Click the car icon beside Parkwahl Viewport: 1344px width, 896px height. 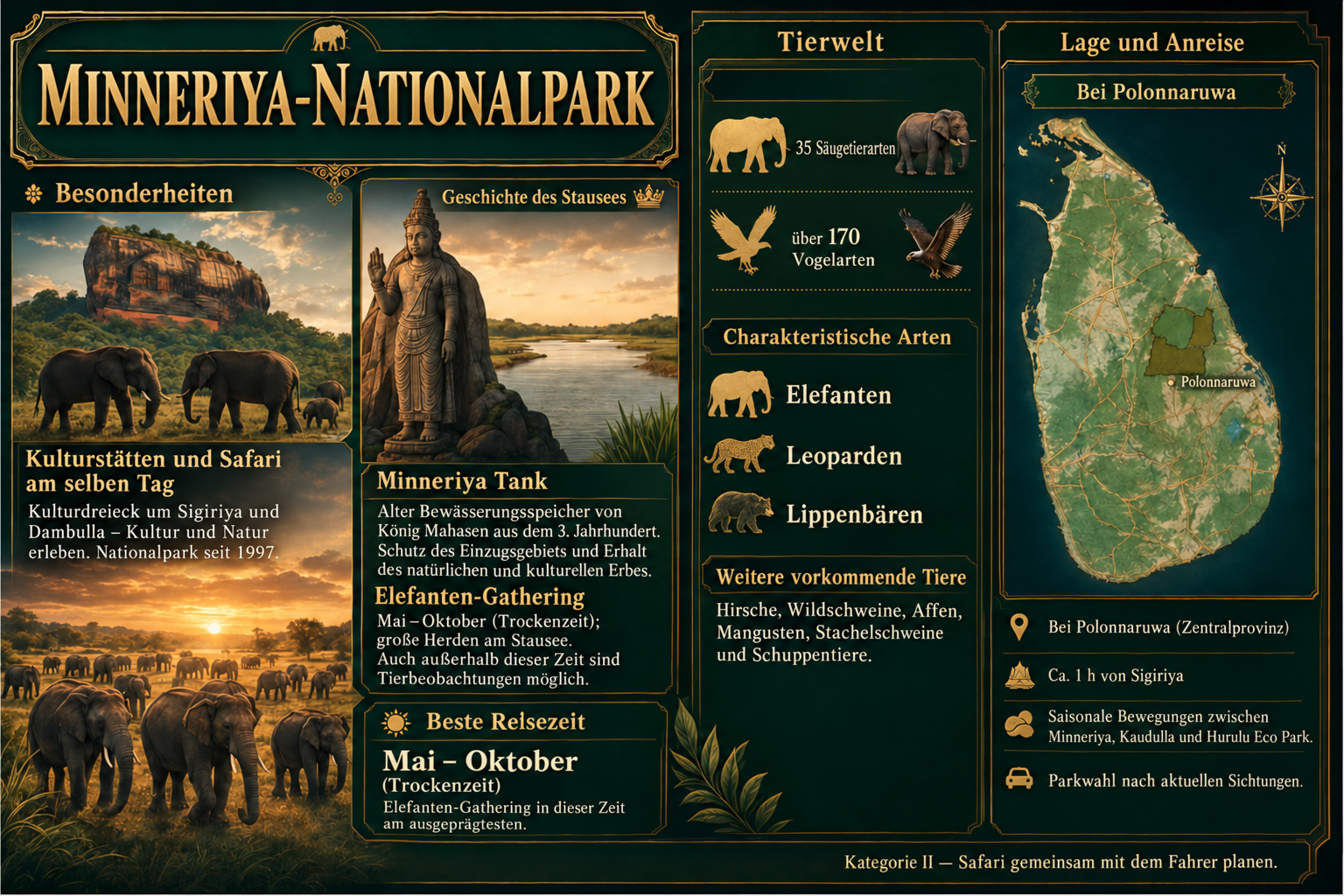click(x=1019, y=779)
